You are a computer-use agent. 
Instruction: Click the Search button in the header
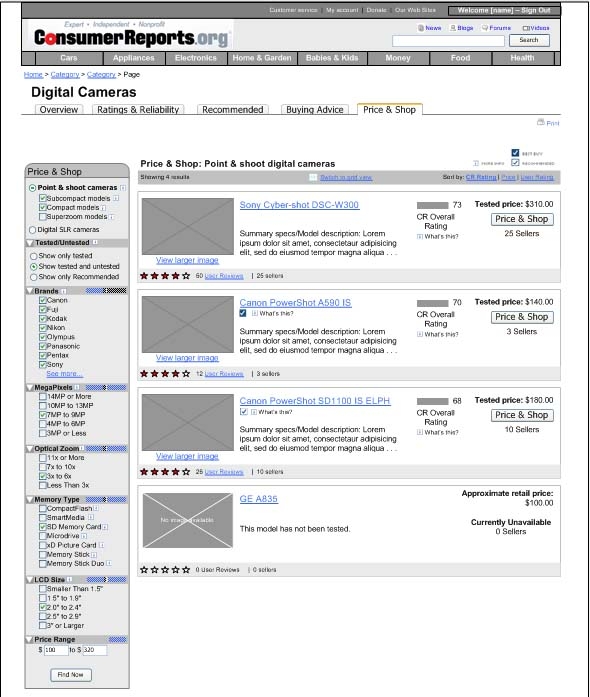click(x=529, y=40)
